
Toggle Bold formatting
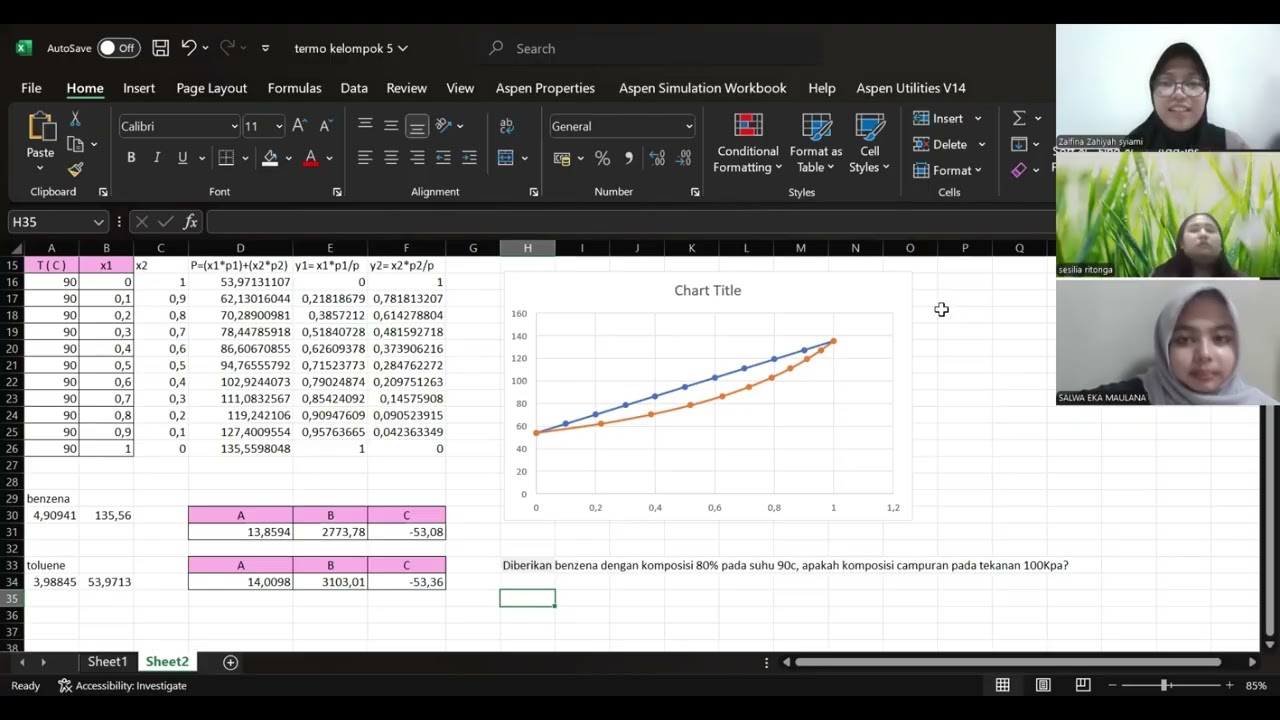[x=131, y=158]
